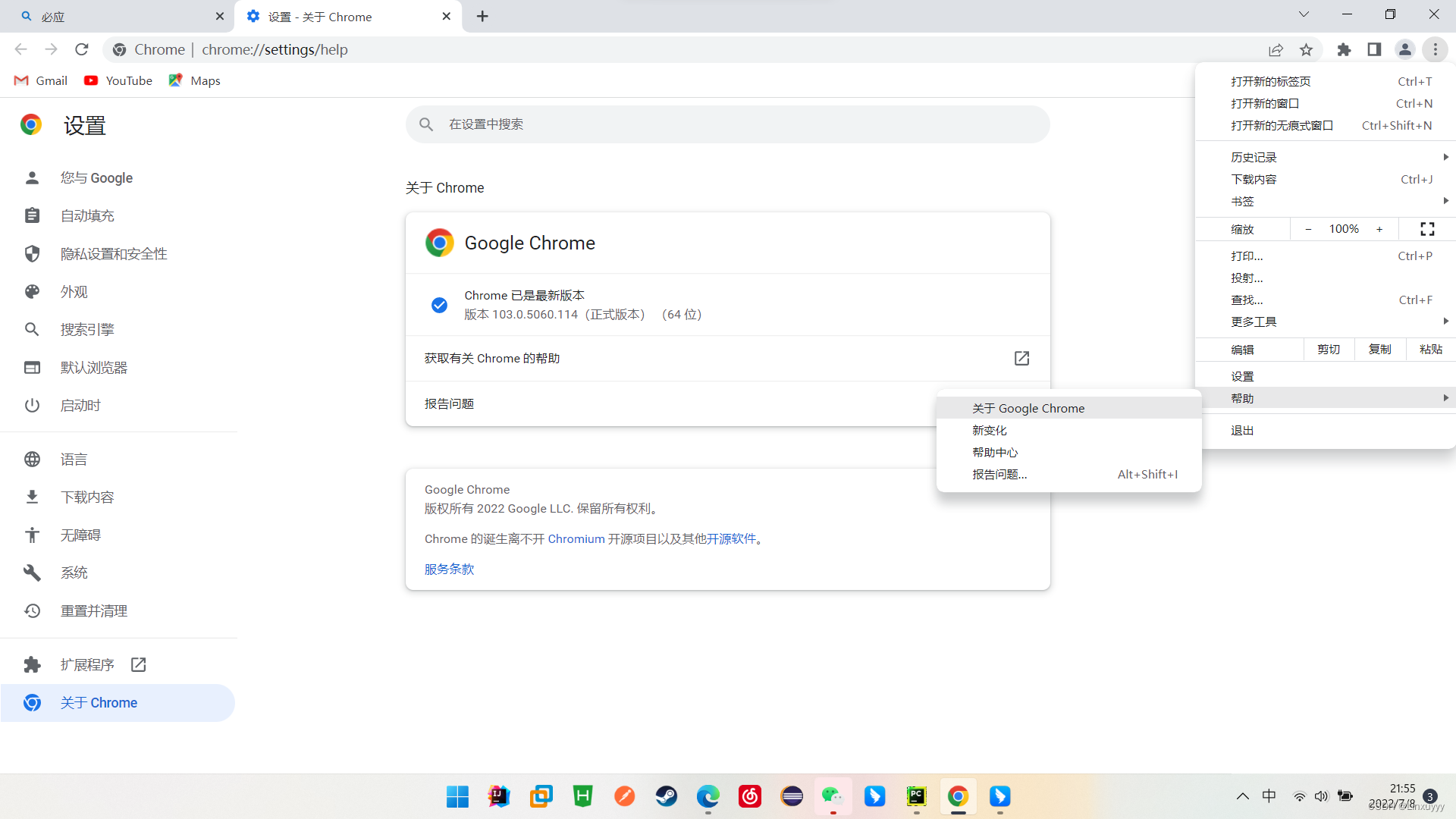Screen dimensions: 1456x819
Task: Open the 开源软件 link
Action: 731,539
